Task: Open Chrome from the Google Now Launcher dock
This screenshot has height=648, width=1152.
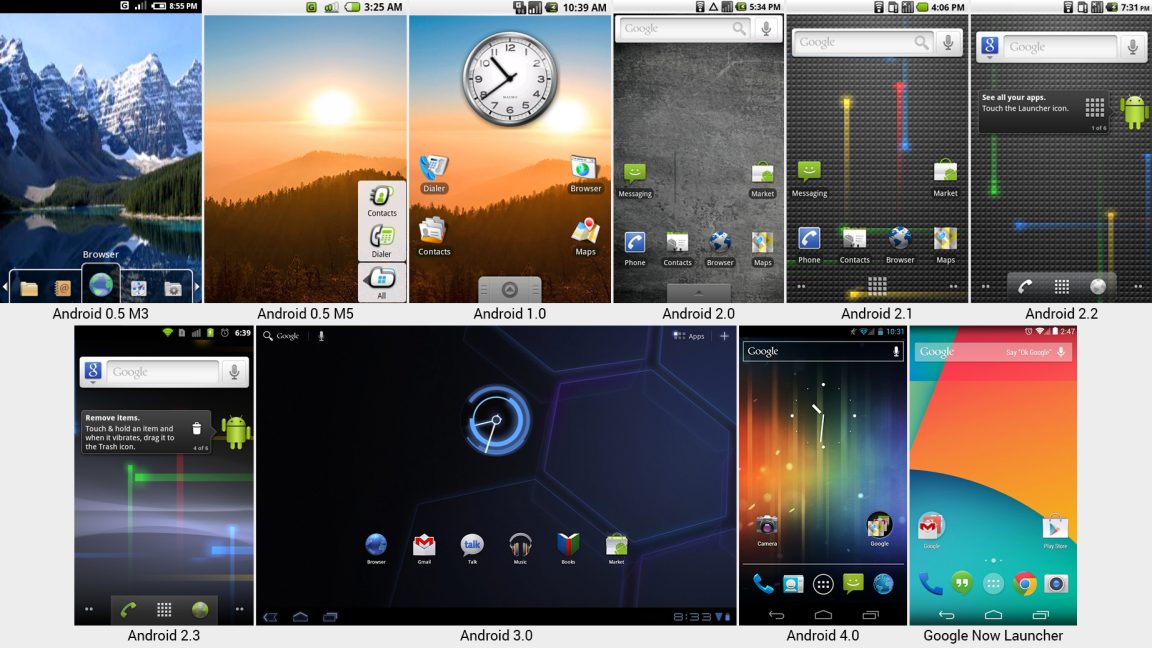Action: click(x=1027, y=581)
